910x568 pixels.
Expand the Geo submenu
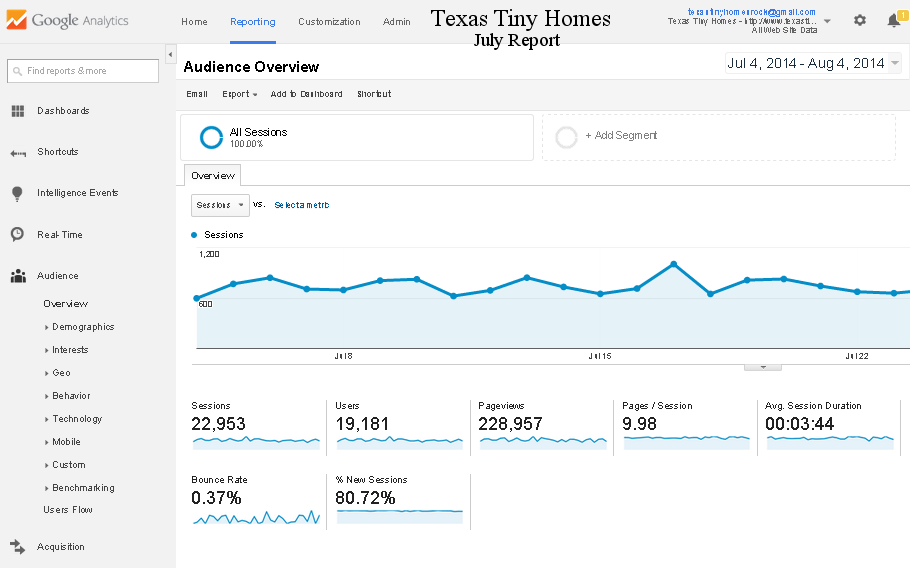(x=46, y=373)
